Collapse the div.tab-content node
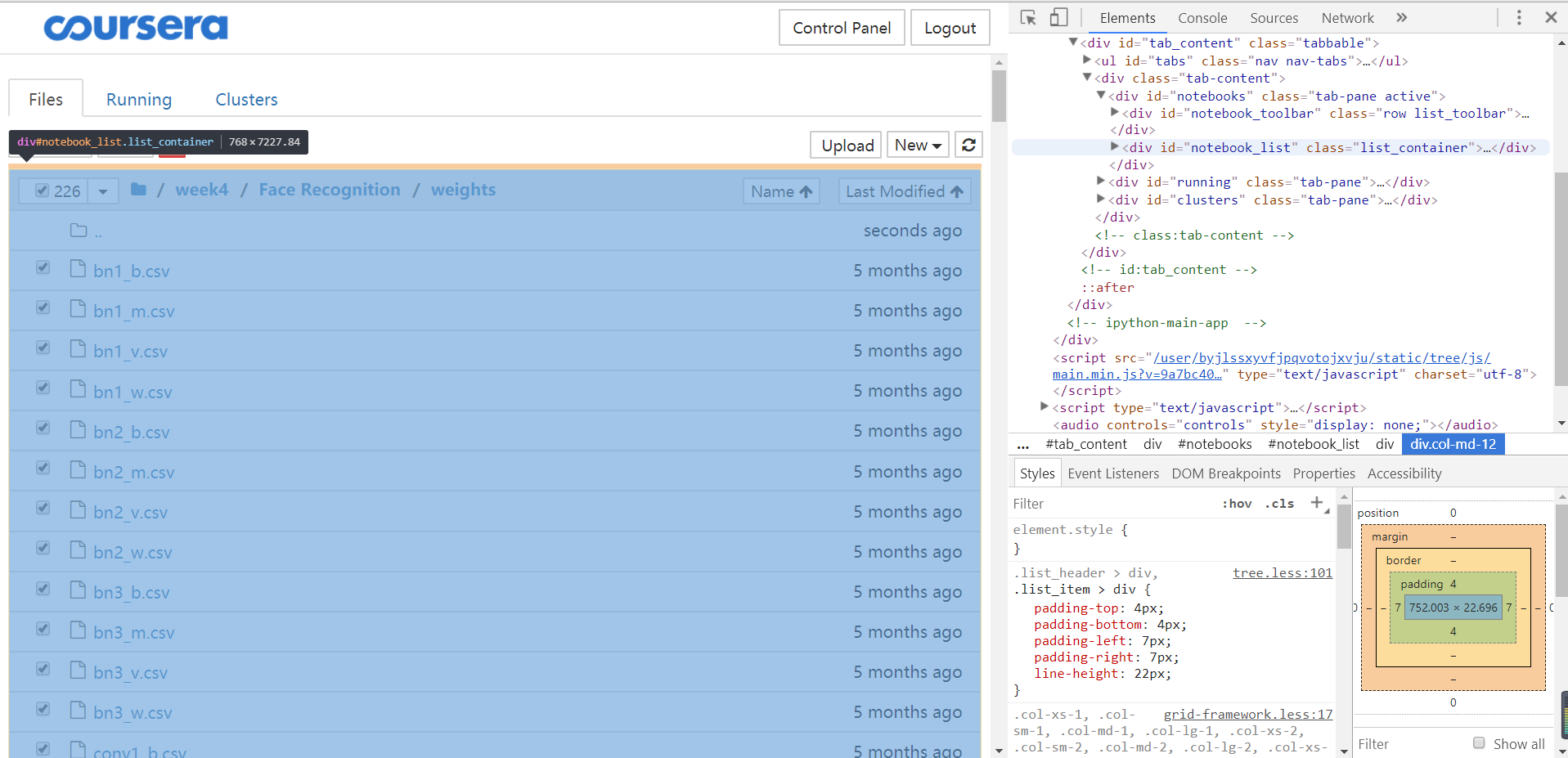1568x758 pixels. pos(1087,78)
